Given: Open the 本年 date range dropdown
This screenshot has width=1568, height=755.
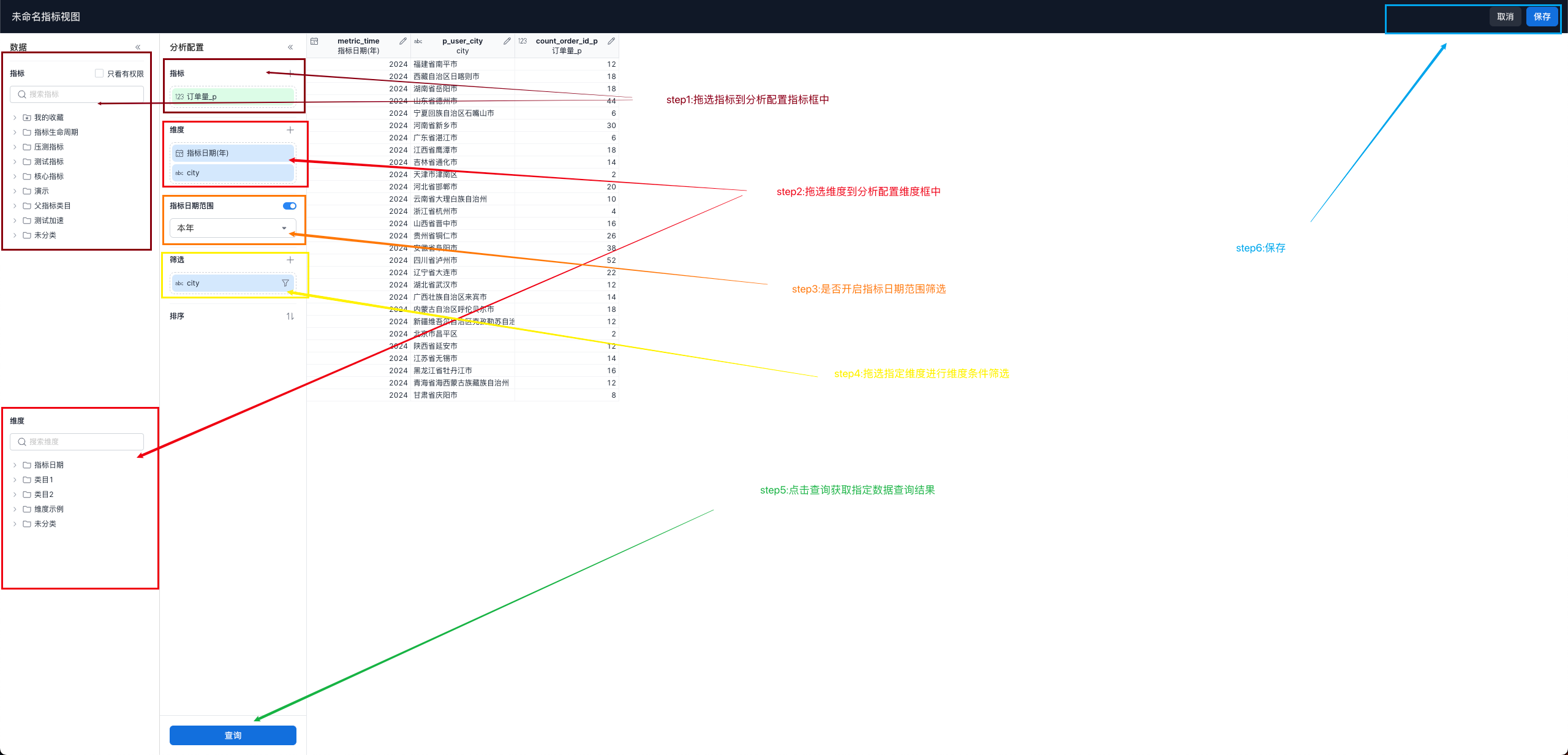Looking at the screenshot, I should pyautogui.click(x=233, y=228).
